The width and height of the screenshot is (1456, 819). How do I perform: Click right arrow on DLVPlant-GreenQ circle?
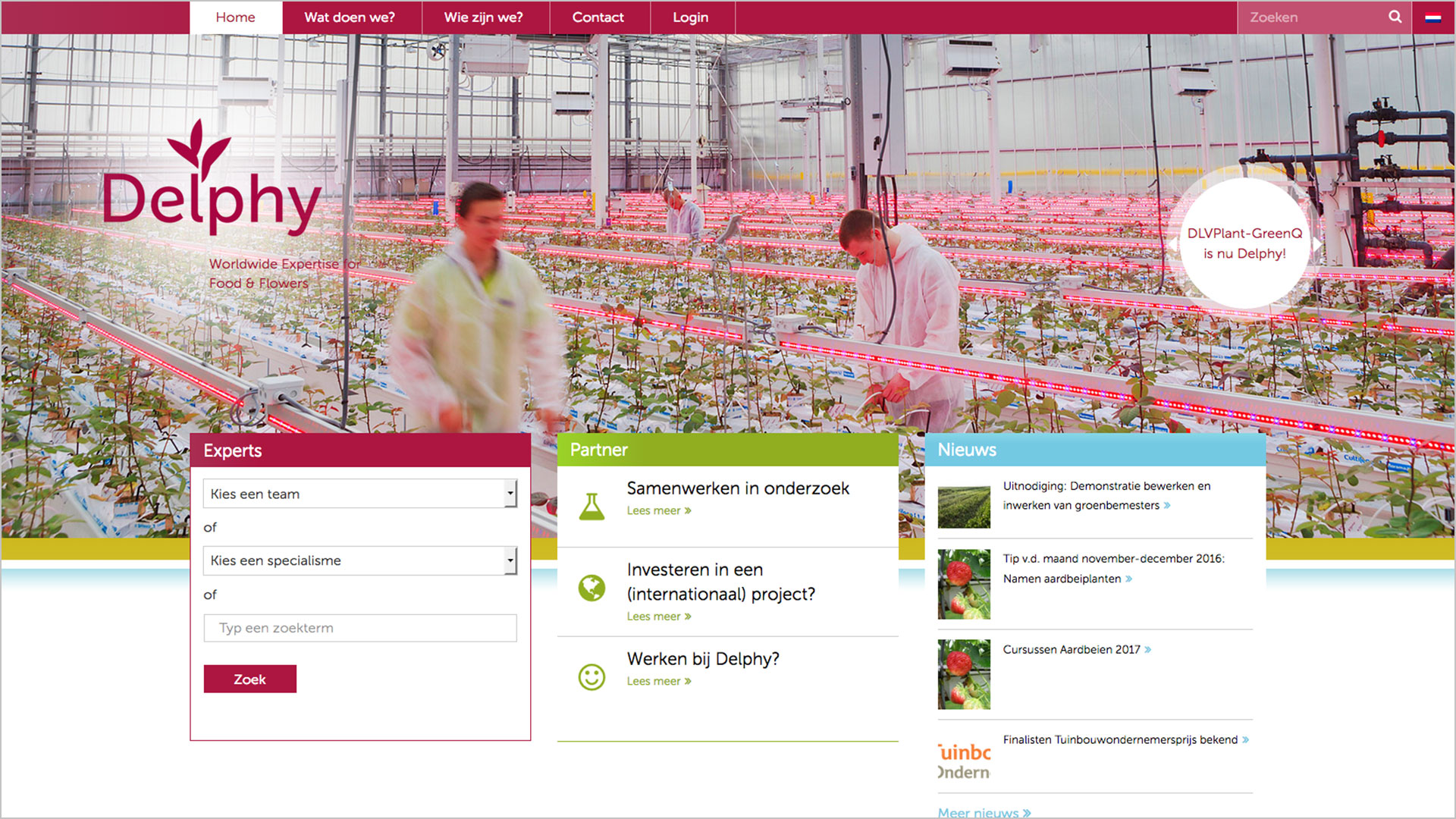[1318, 245]
